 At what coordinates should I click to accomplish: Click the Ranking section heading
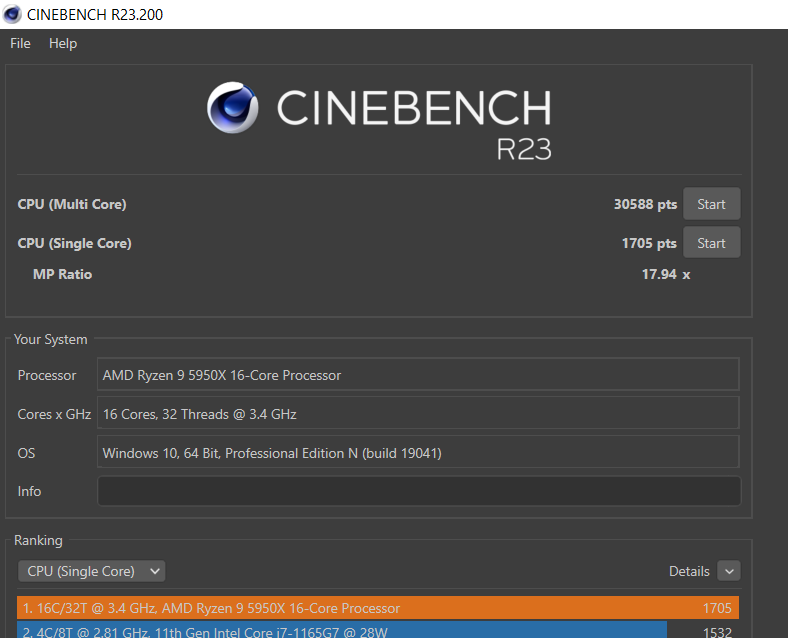(38, 540)
